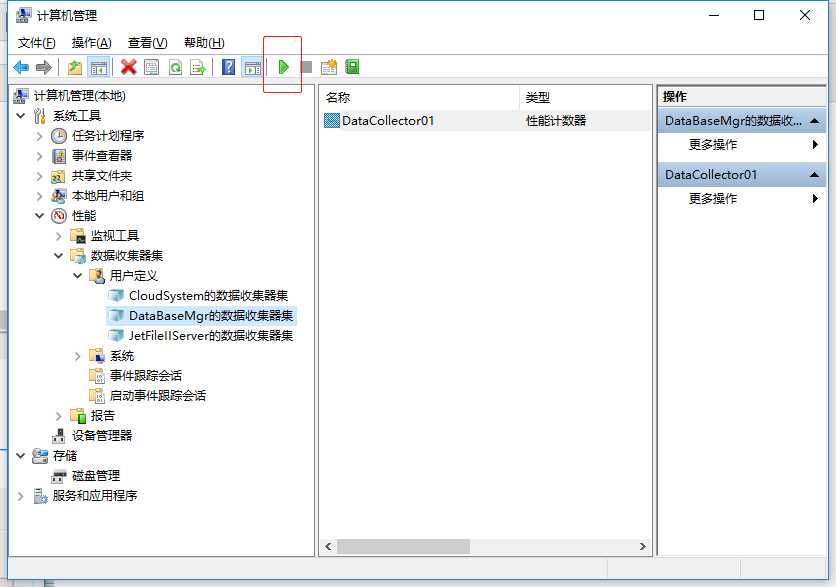Image resolution: width=836 pixels, height=587 pixels.
Task: Create a new data collector from the toolbar
Action: tap(329, 67)
